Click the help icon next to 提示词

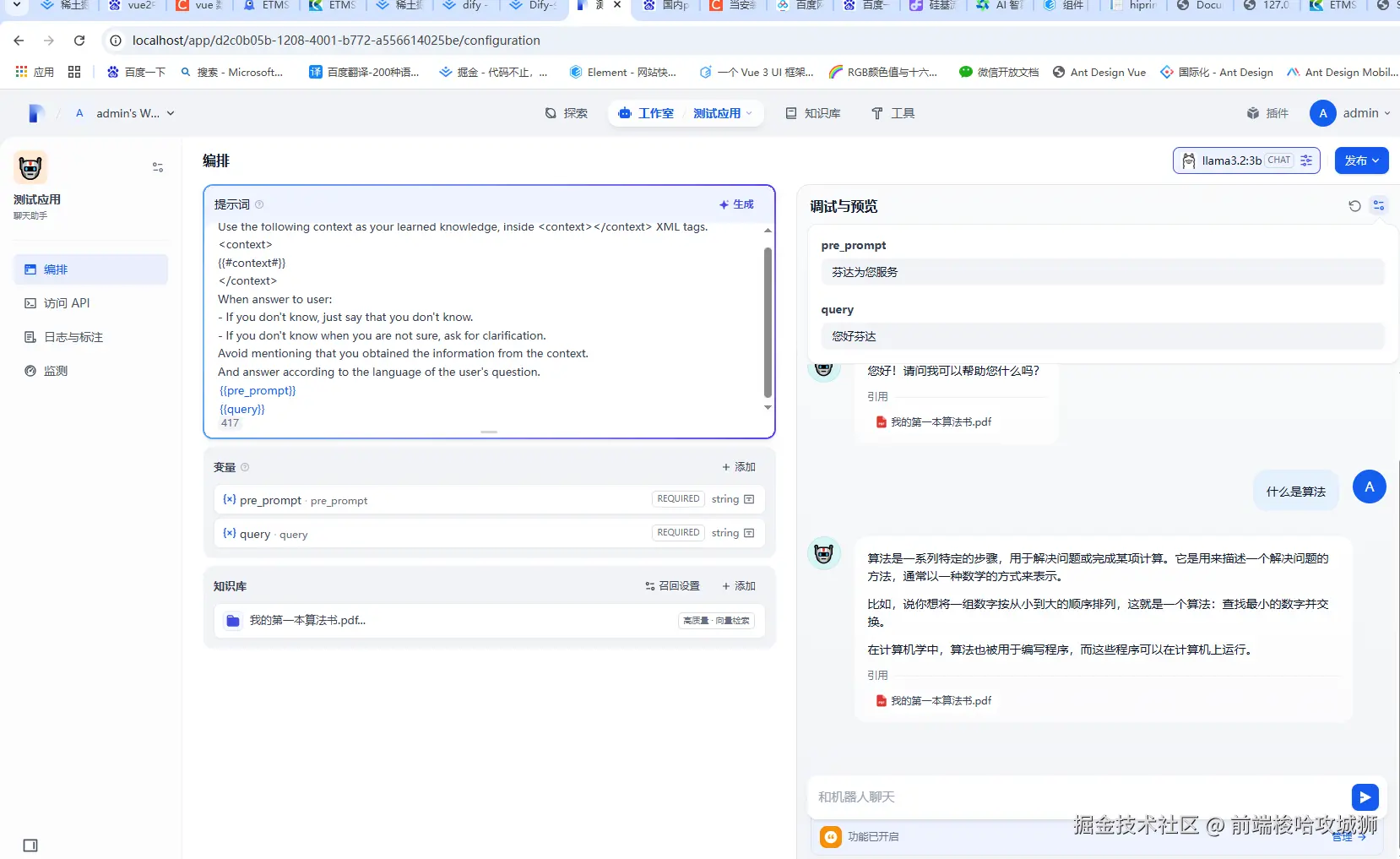[259, 204]
